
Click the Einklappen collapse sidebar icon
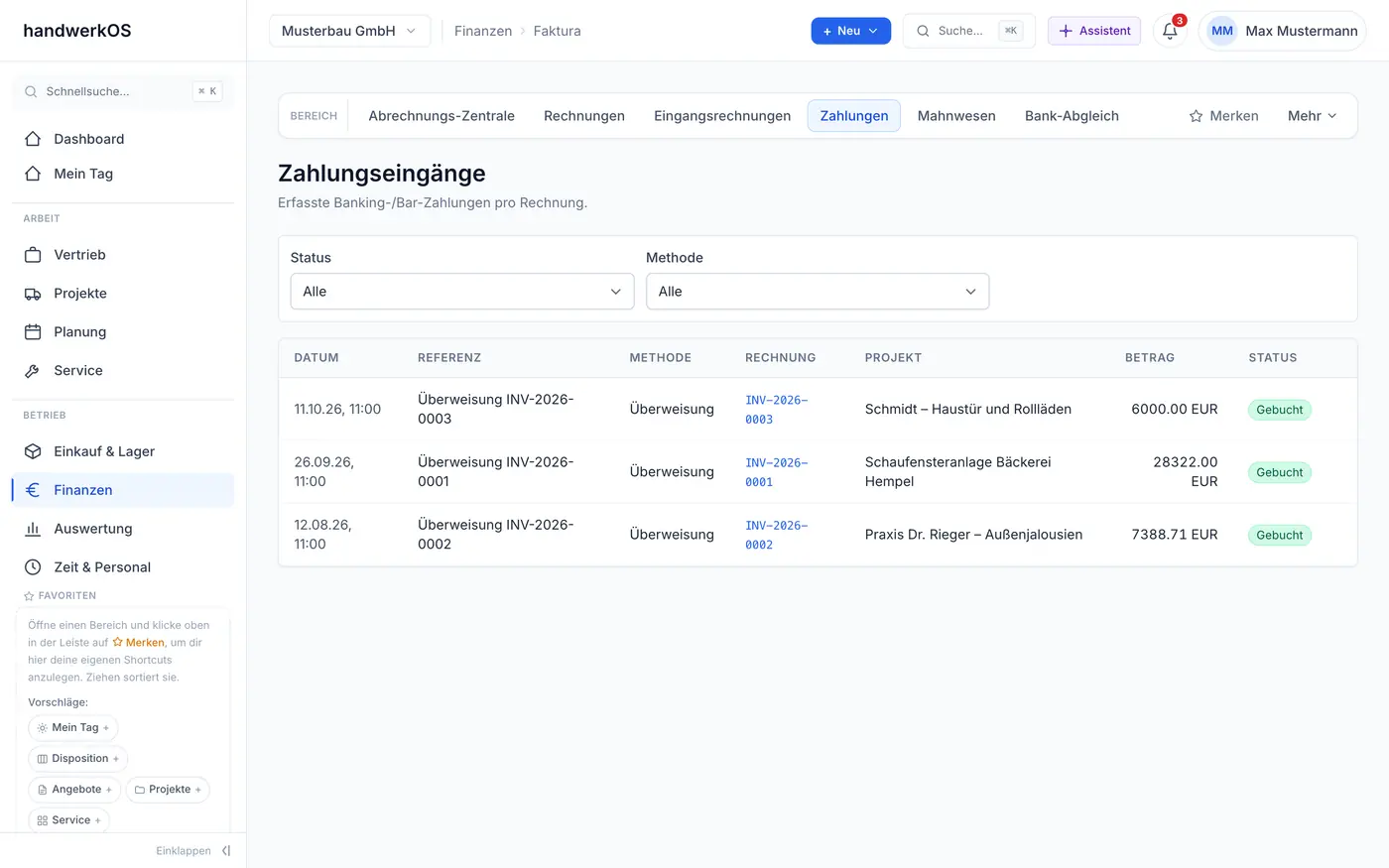click(226, 851)
